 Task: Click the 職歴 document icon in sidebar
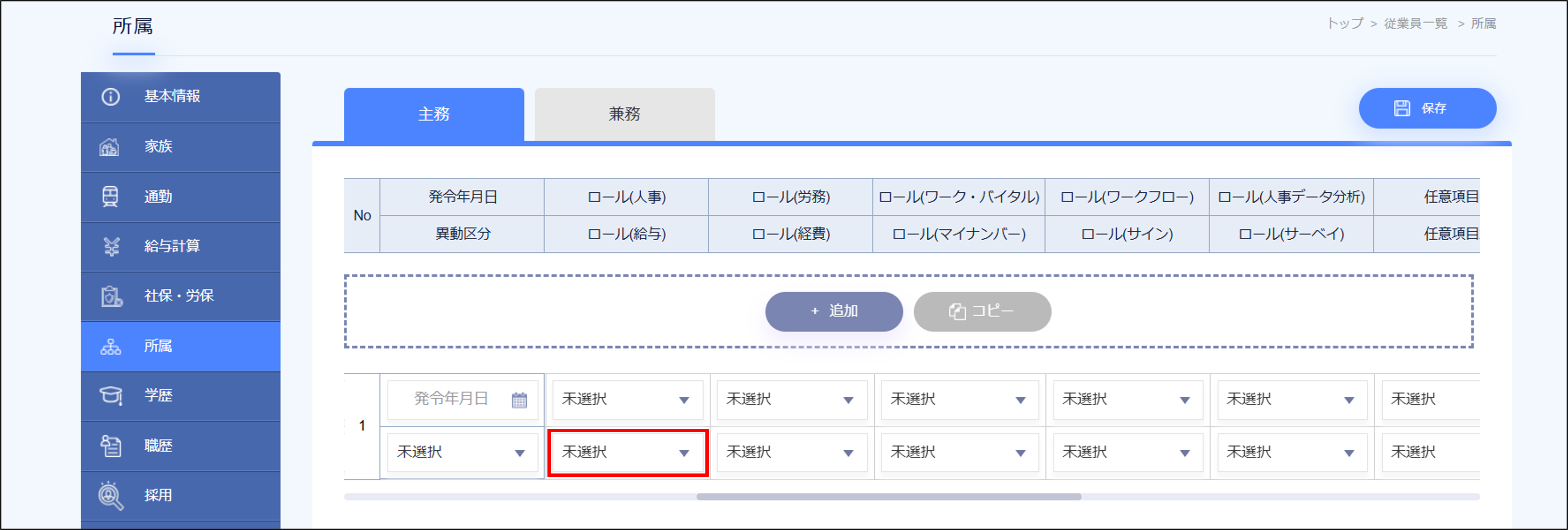(111, 445)
